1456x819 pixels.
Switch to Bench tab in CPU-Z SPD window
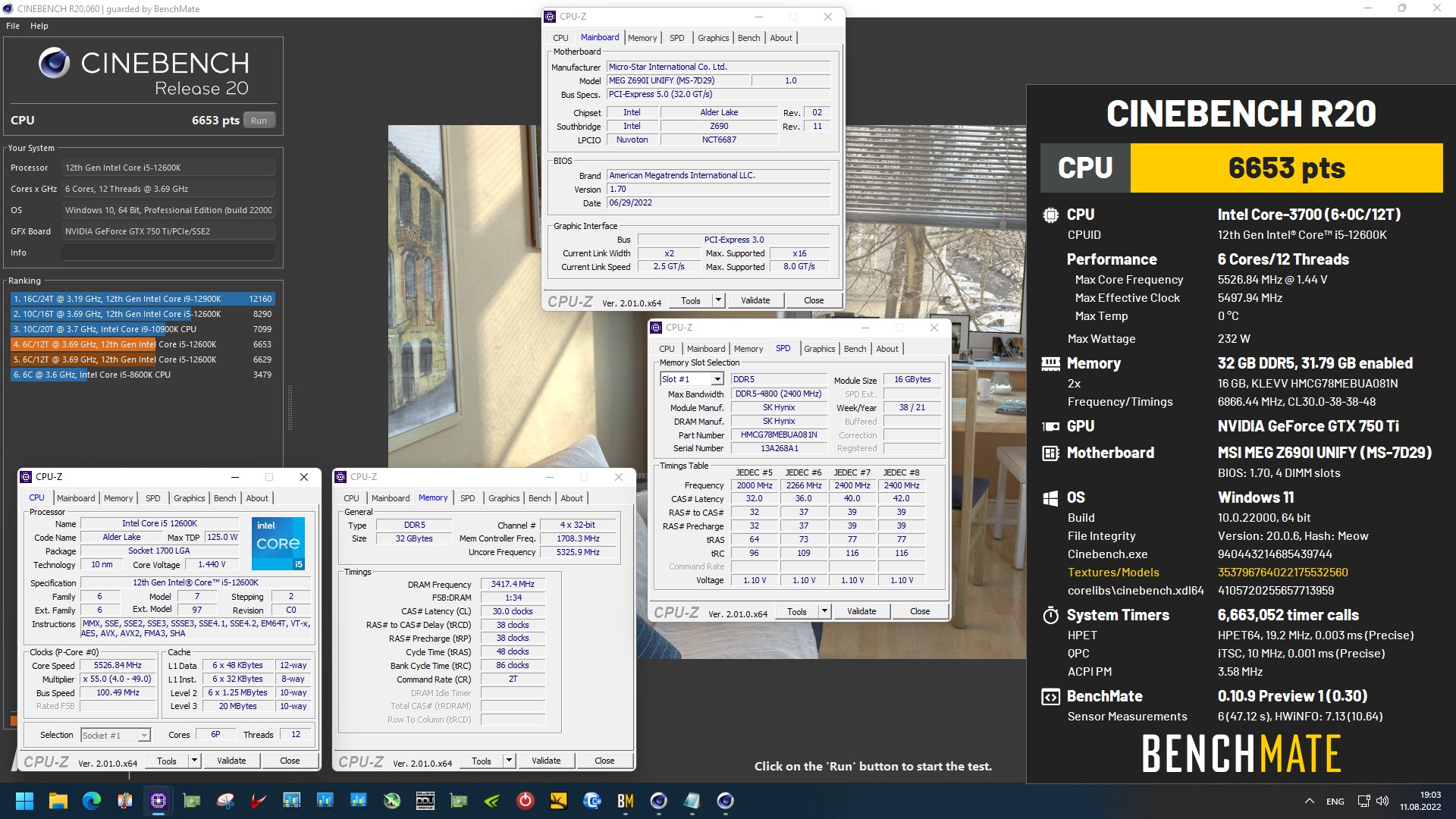point(855,349)
